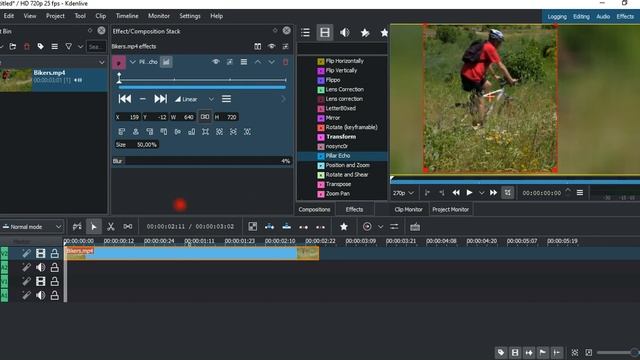Toggle lock on first video track

coord(54,253)
